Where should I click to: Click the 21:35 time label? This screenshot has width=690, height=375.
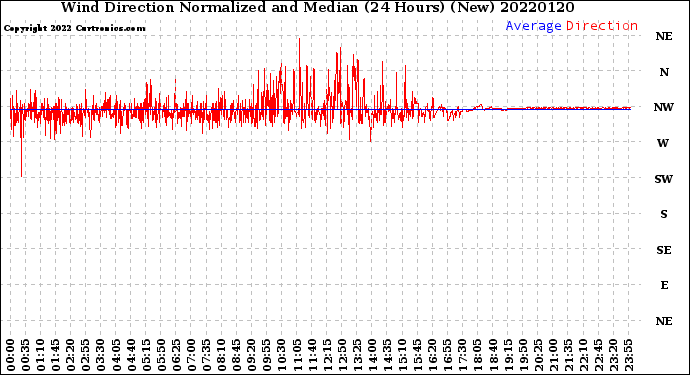[x=568, y=355]
